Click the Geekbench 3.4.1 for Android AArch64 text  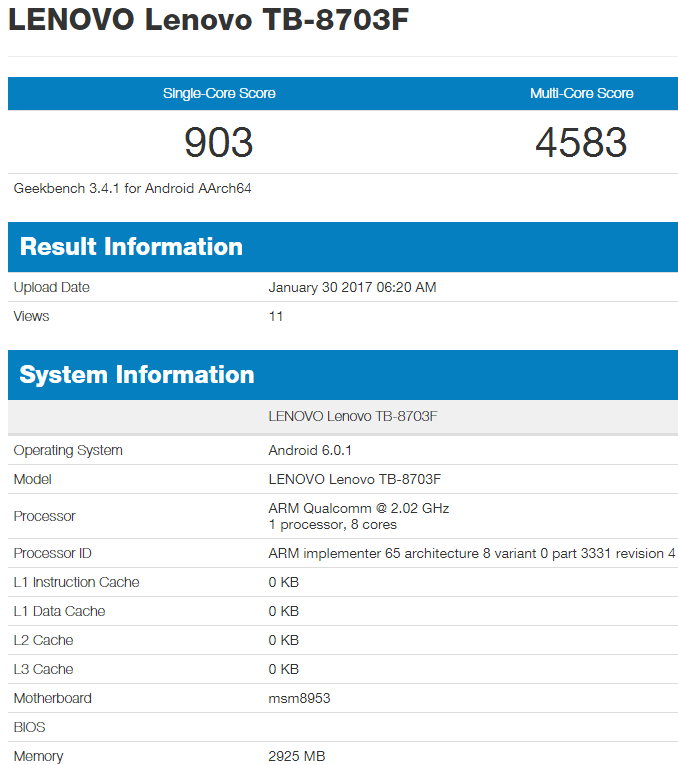[132, 188]
